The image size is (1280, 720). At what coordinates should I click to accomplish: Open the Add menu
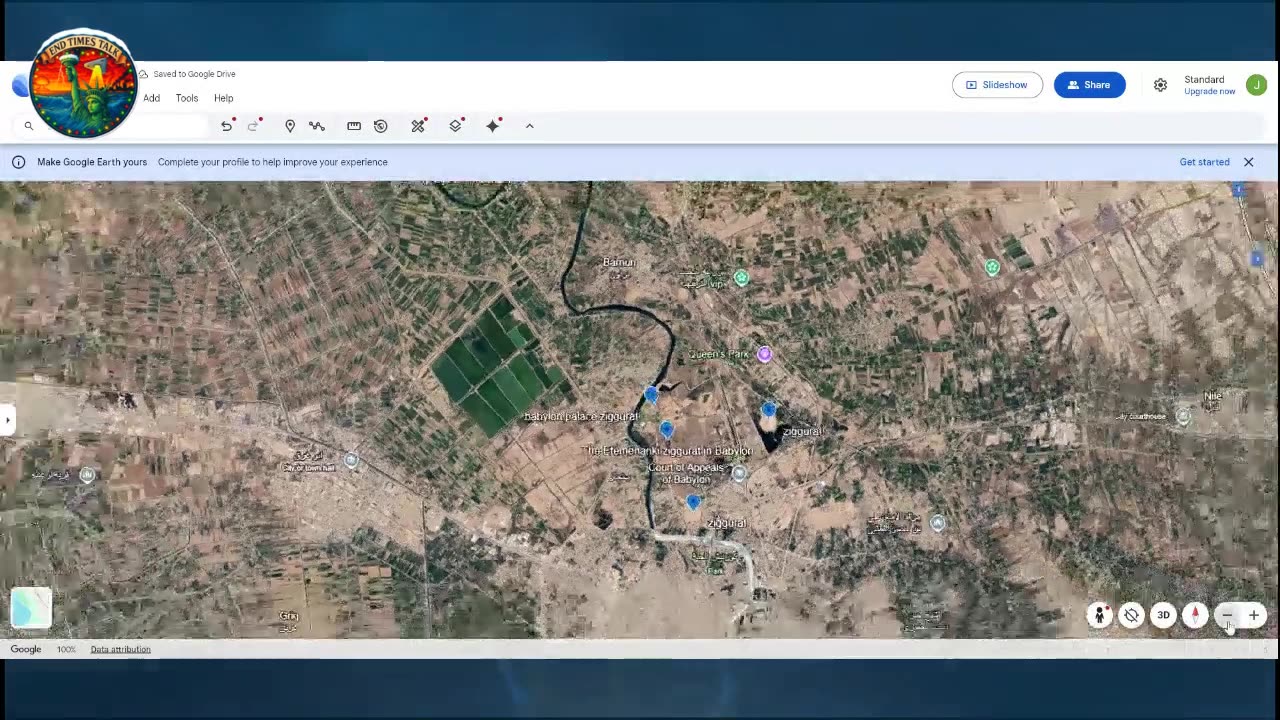[x=151, y=98]
